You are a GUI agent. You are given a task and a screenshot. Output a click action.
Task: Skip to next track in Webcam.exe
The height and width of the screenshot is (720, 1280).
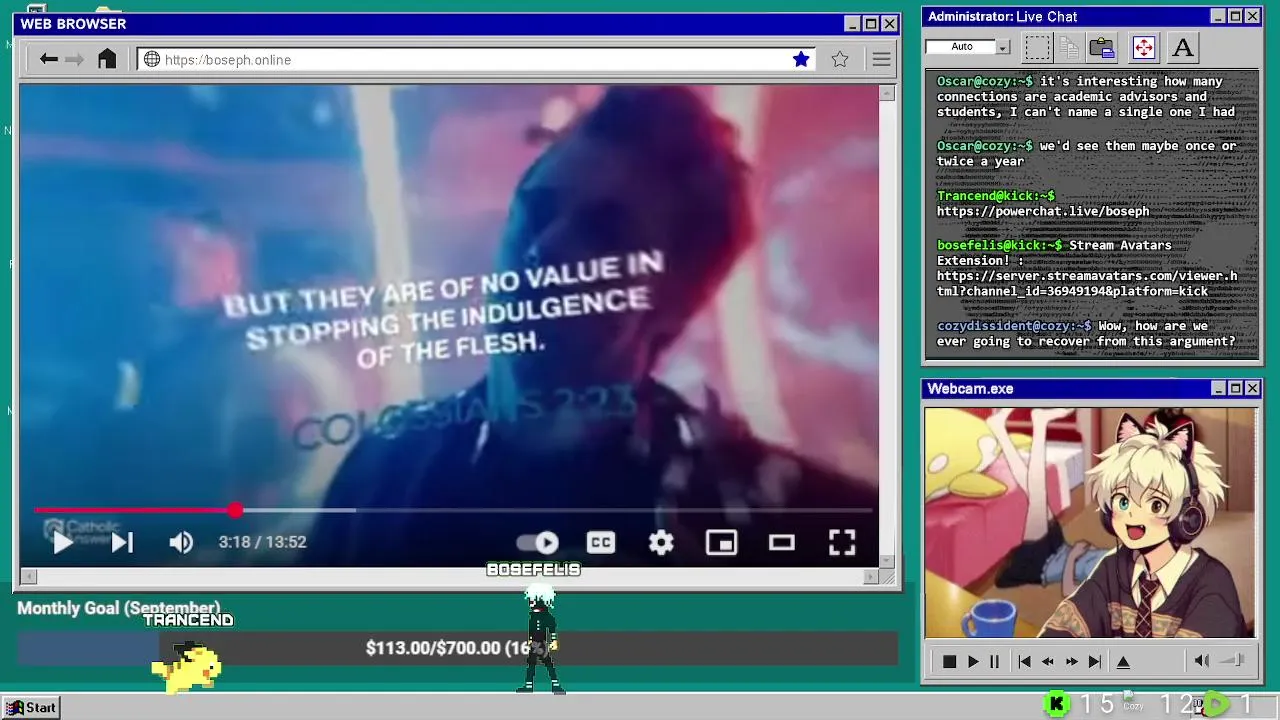[1095, 662]
